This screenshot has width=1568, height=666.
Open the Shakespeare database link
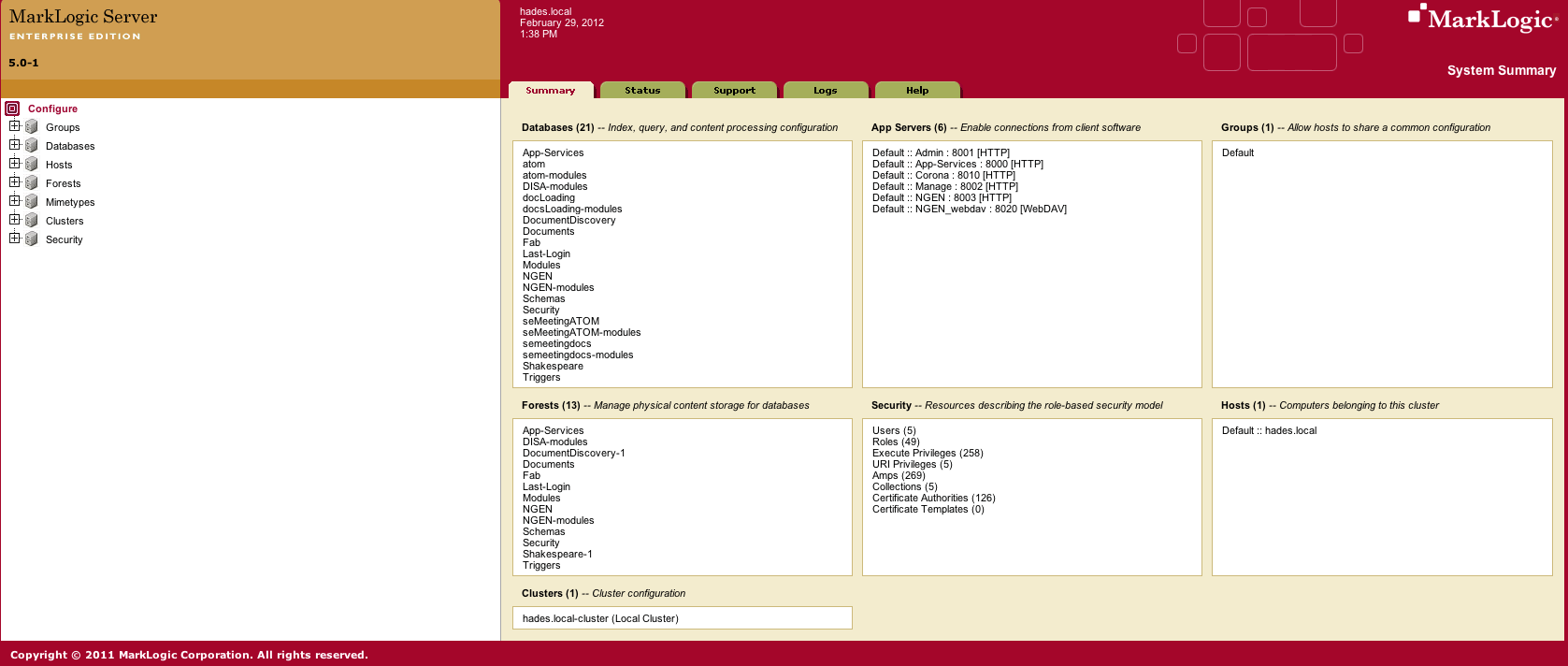553,366
